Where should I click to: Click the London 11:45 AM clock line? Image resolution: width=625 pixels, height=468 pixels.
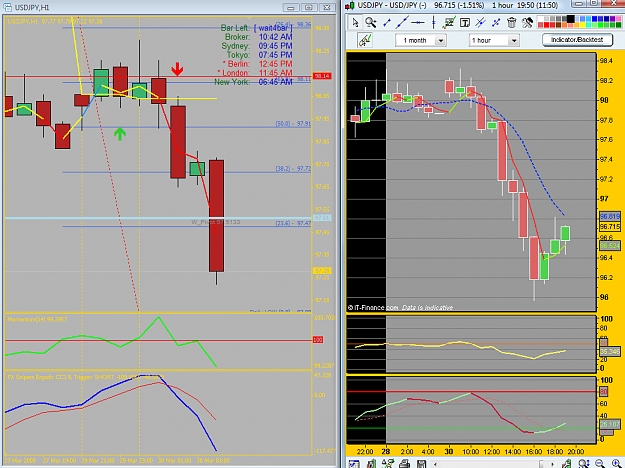point(255,73)
